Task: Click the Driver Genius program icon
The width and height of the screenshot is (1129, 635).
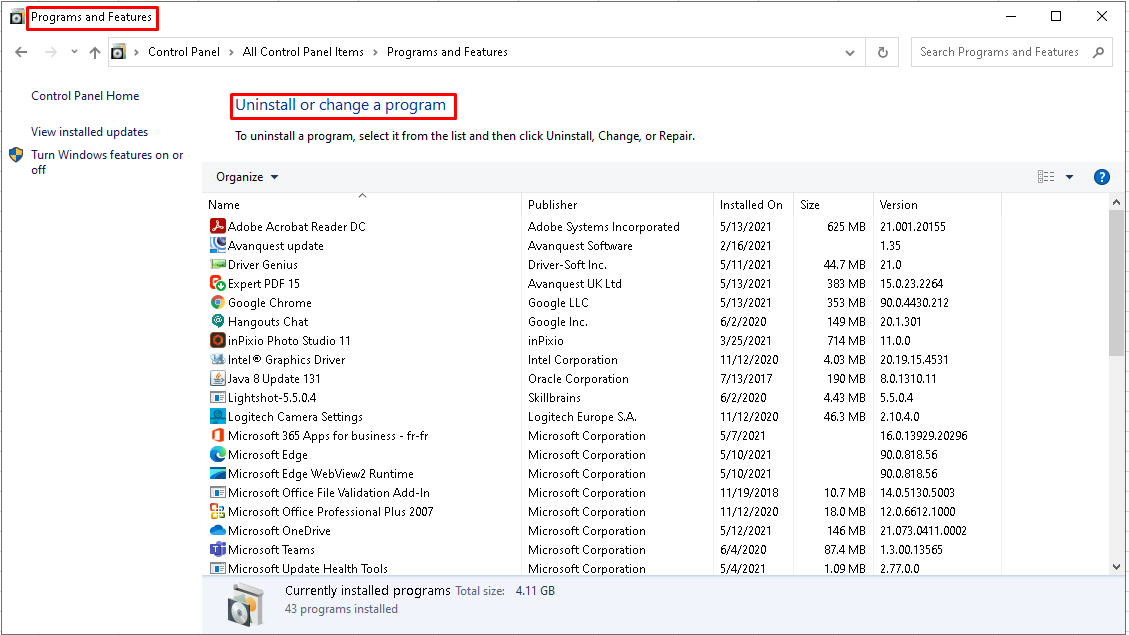Action: pyautogui.click(x=217, y=264)
